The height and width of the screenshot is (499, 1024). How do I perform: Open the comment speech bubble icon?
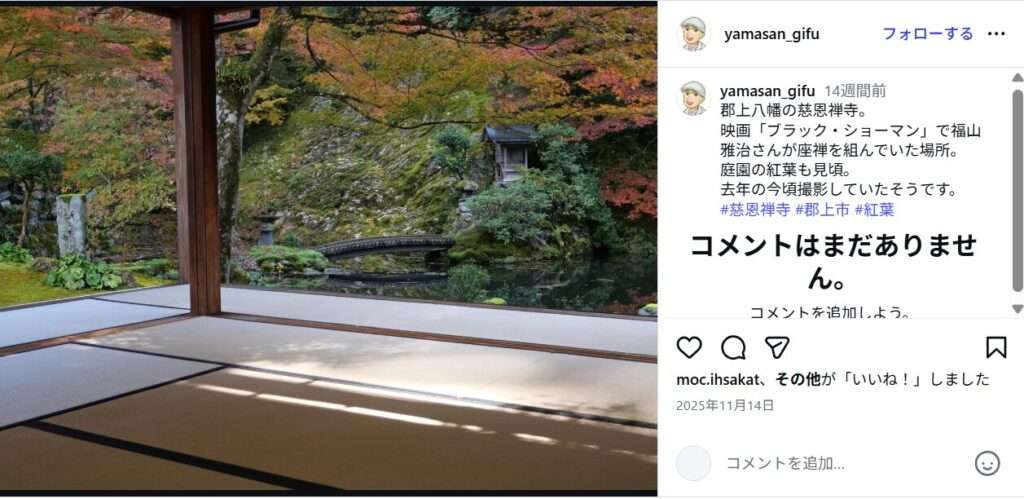733,347
